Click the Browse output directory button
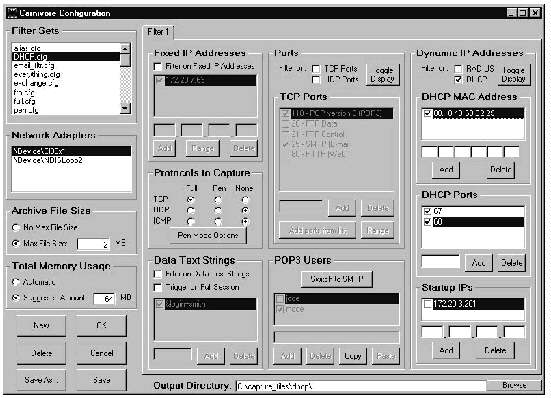 (x=514, y=385)
